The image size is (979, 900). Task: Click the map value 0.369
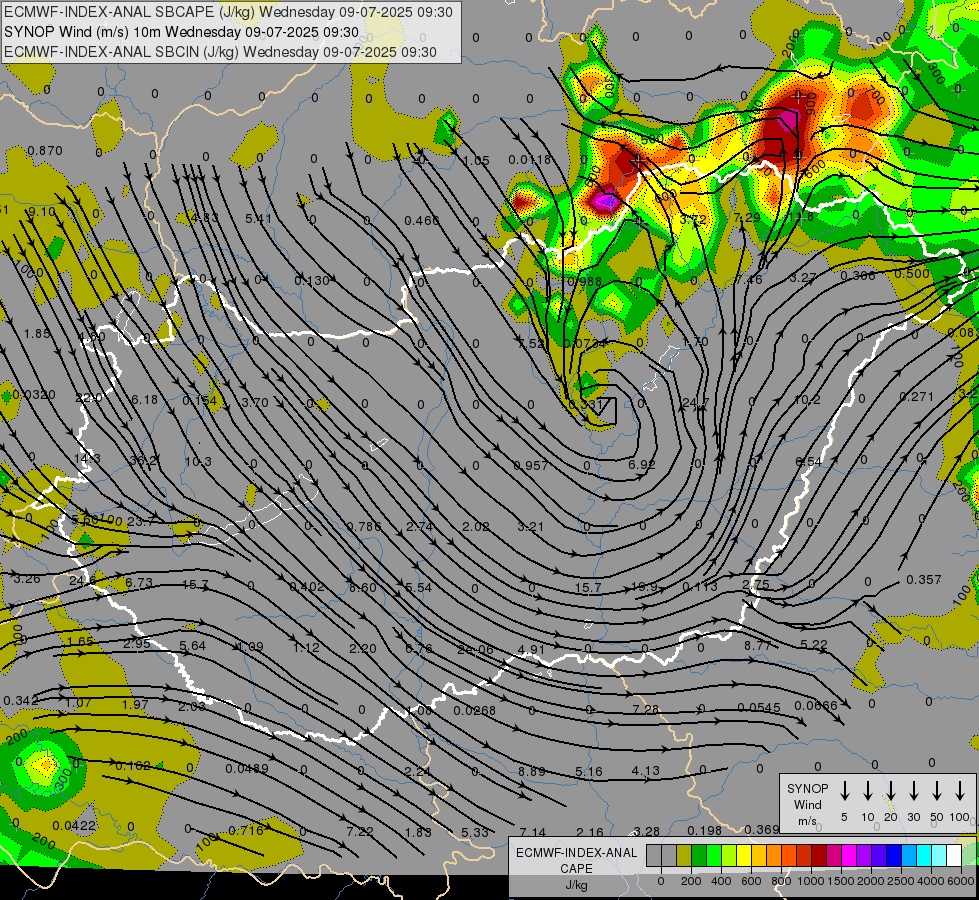coord(762,829)
